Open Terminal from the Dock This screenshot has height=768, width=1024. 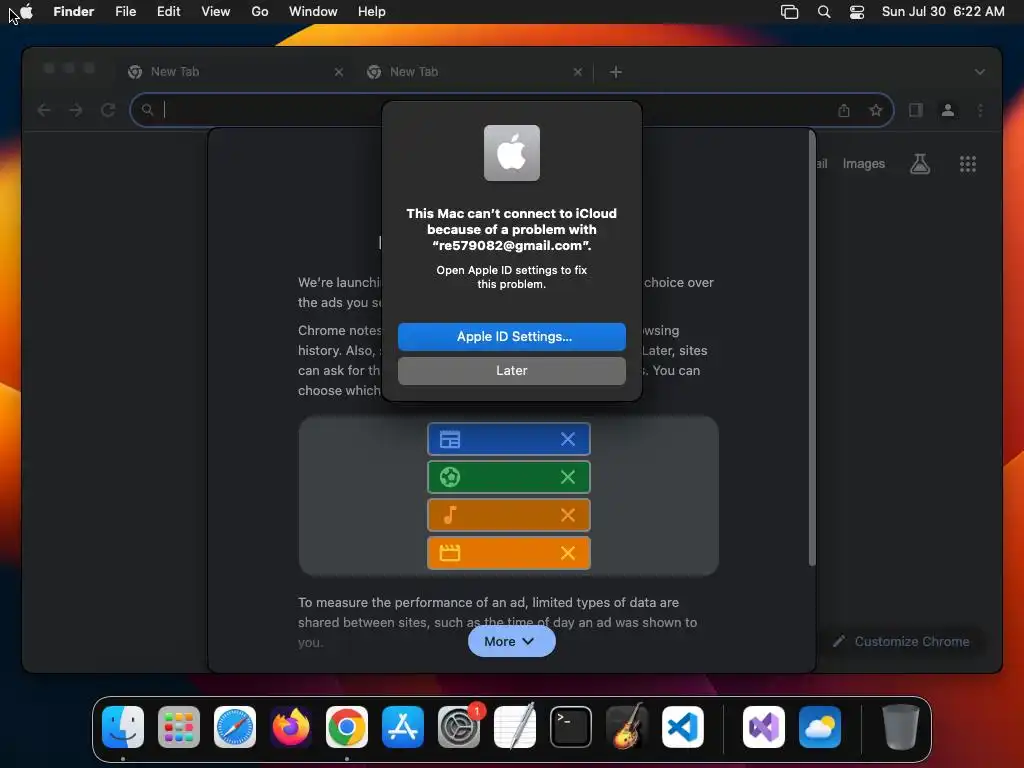point(571,727)
